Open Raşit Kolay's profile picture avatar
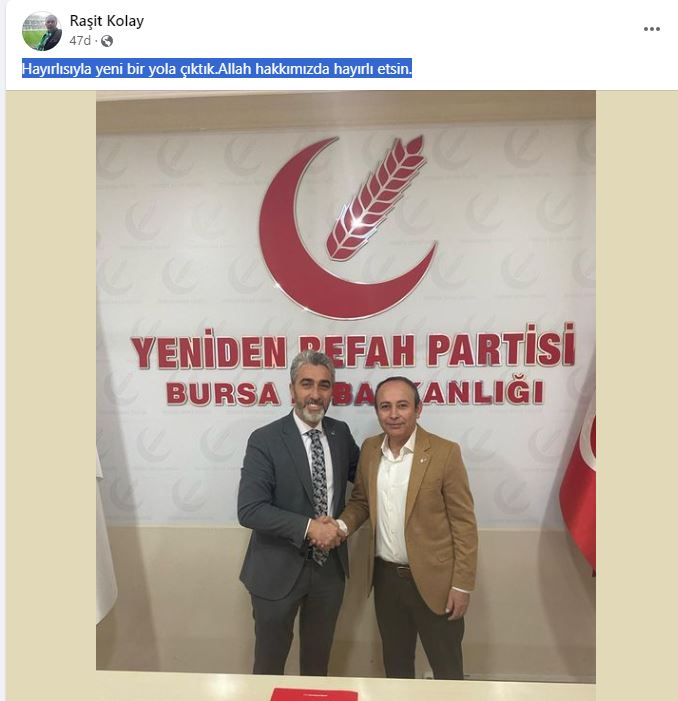678x701 pixels. [x=42, y=31]
